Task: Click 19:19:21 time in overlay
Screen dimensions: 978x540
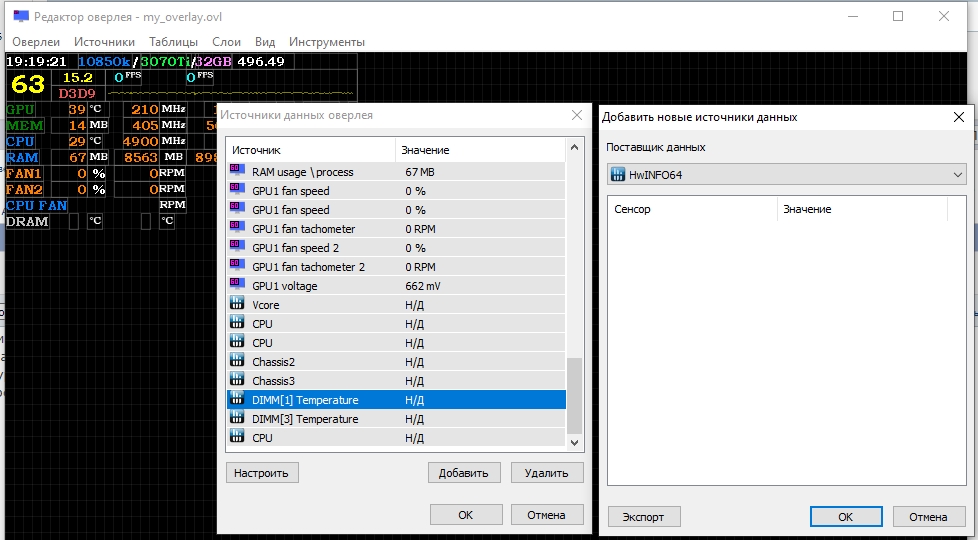Action: coord(36,61)
